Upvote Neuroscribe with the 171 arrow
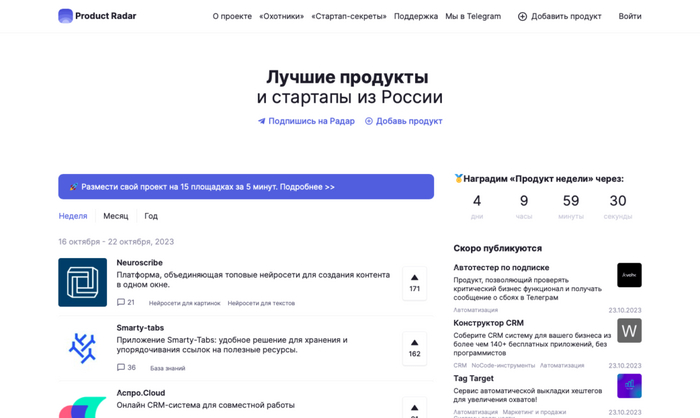Image resolution: width=700 pixels, height=418 pixels. click(414, 283)
